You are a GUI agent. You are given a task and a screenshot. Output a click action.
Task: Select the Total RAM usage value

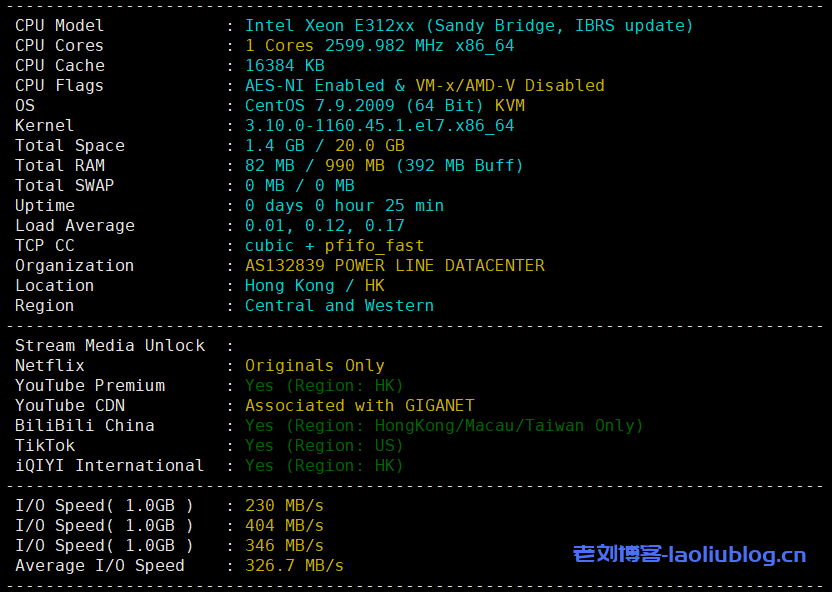[x=384, y=166]
